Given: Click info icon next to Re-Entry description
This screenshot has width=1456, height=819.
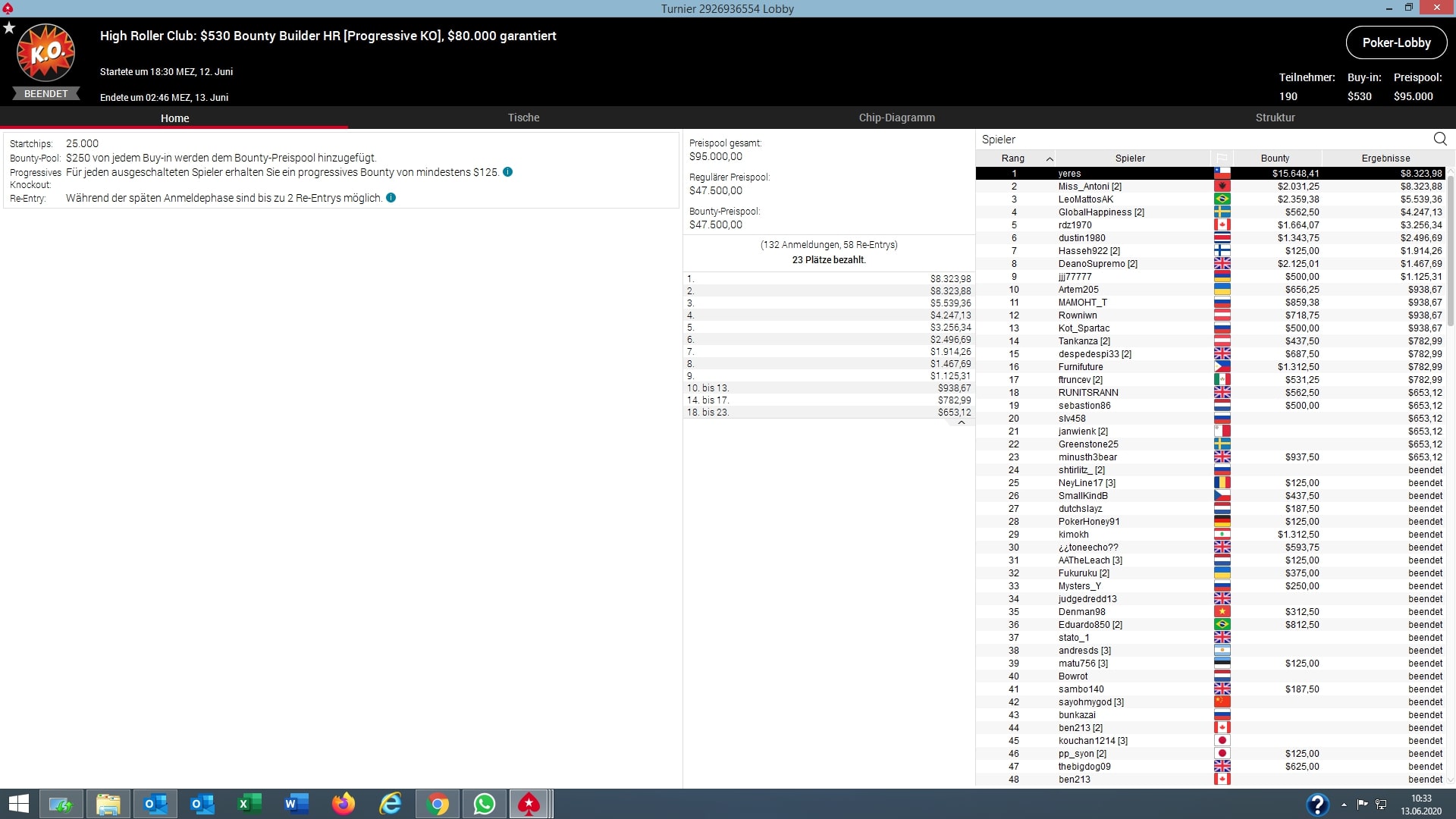Looking at the screenshot, I should click(391, 198).
